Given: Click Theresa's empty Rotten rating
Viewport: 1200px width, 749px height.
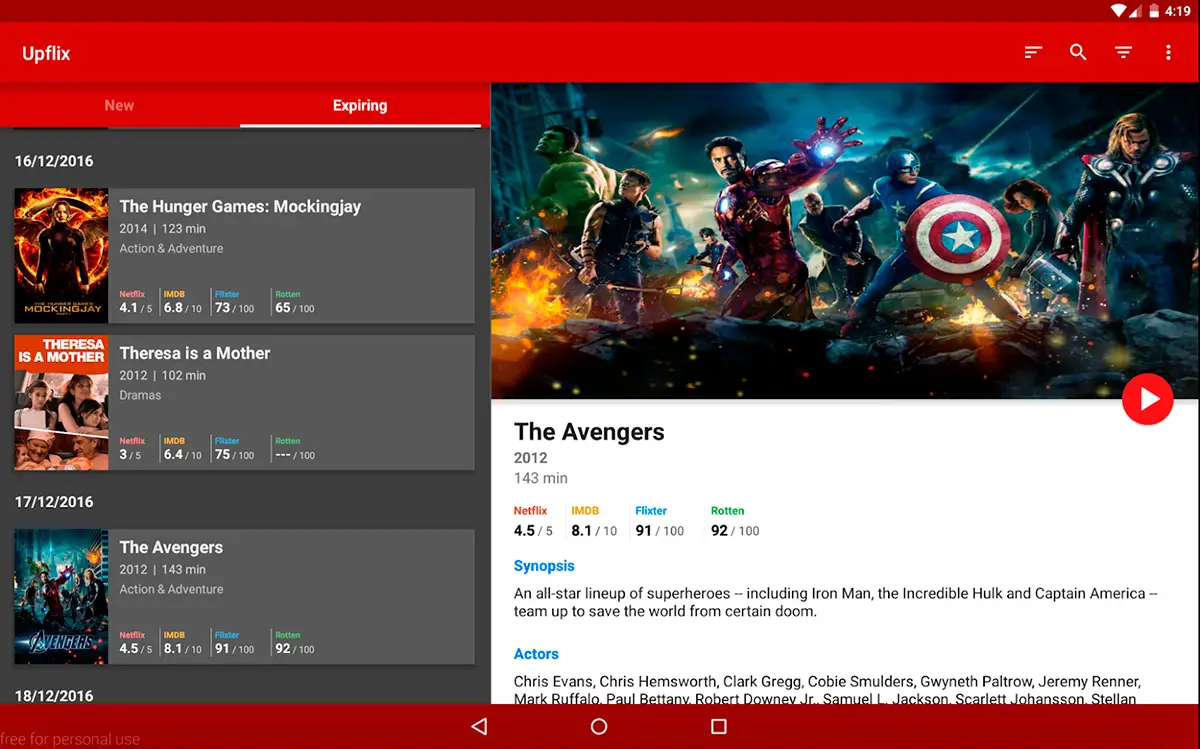Looking at the screenshot, I should 295,449.
